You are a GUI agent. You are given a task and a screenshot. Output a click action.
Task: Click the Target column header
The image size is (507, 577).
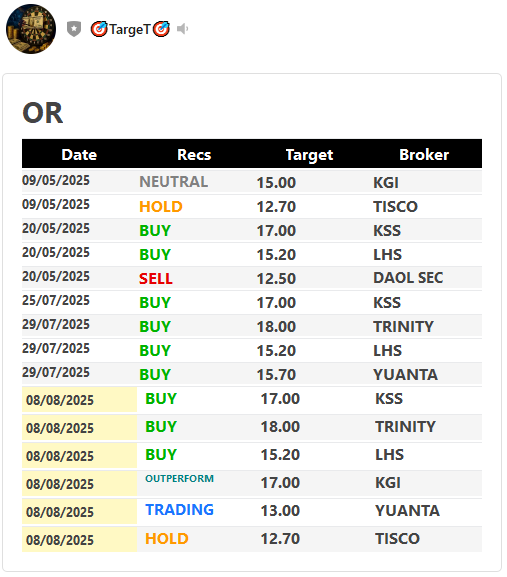[309, 155]
